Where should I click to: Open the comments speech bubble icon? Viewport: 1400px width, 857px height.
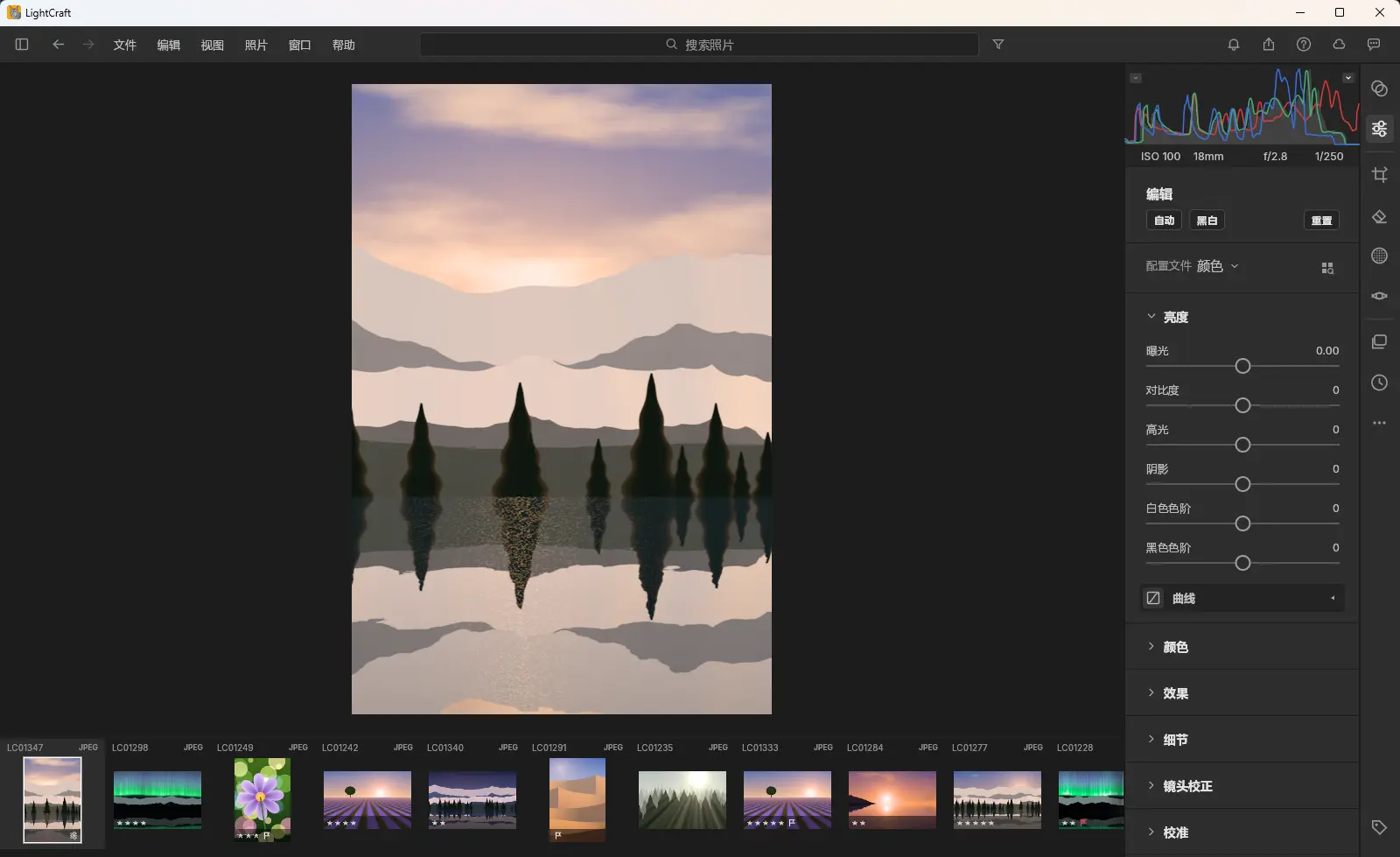point(1374,45)
